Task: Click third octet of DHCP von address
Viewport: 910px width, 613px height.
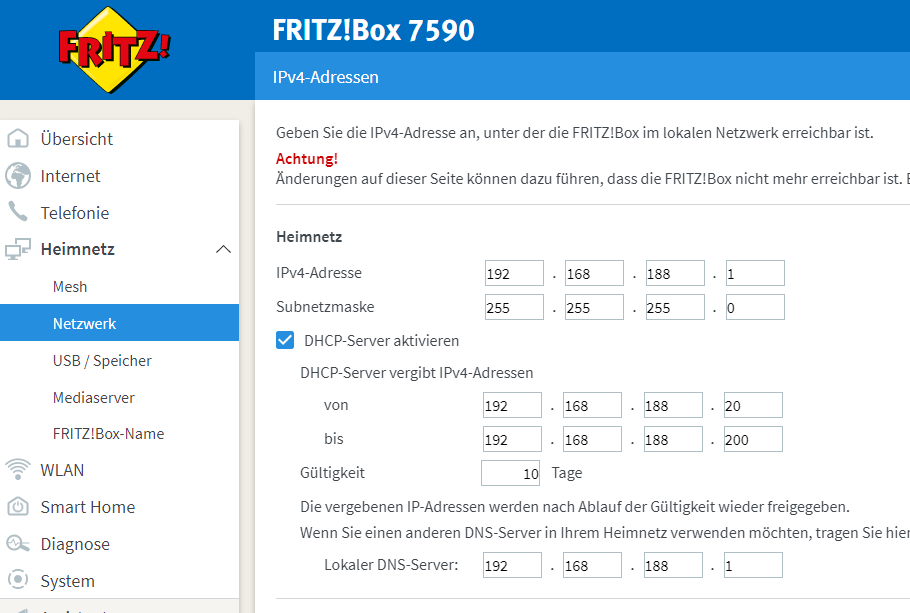Action: [x=673, y=405]
